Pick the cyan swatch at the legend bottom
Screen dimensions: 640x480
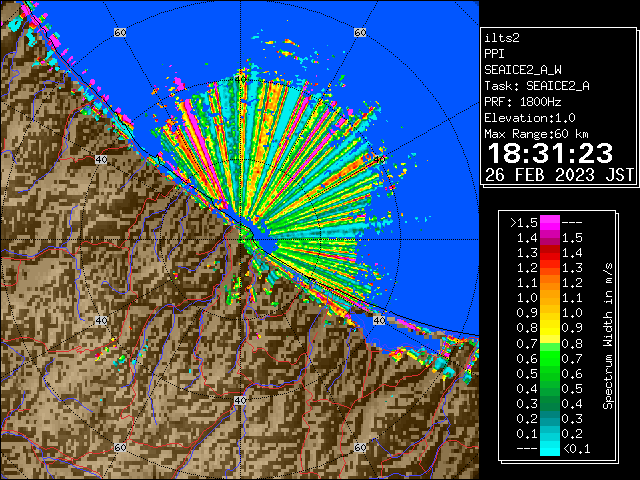pos(550,448)
